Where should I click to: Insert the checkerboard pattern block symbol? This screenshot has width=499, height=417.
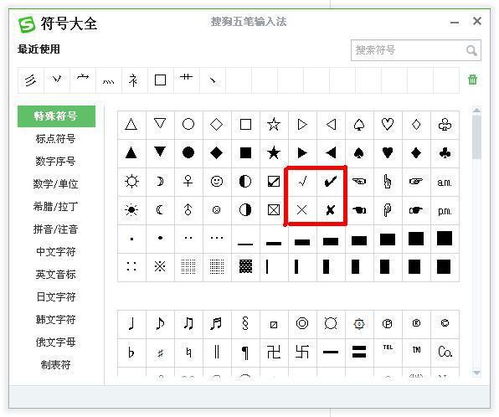tap(245, 267)
